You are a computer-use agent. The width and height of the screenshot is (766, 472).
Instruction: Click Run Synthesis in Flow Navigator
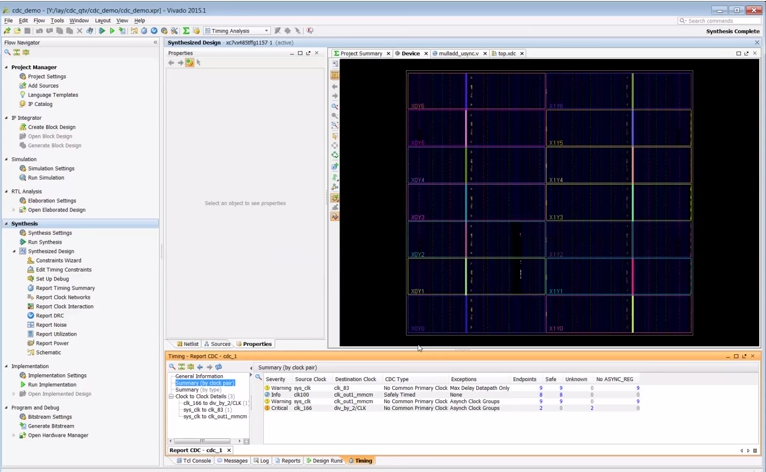click(x=44, y=242)
